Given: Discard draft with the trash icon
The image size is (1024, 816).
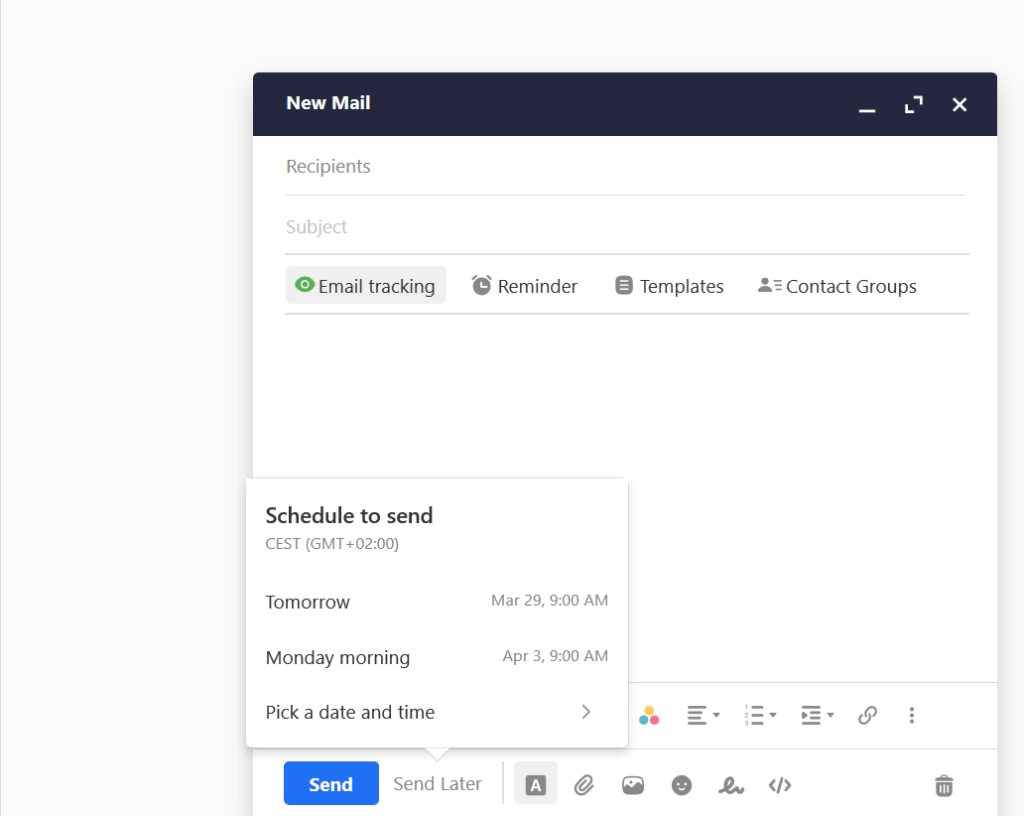Looking at the screenshot, I should 943,785.
